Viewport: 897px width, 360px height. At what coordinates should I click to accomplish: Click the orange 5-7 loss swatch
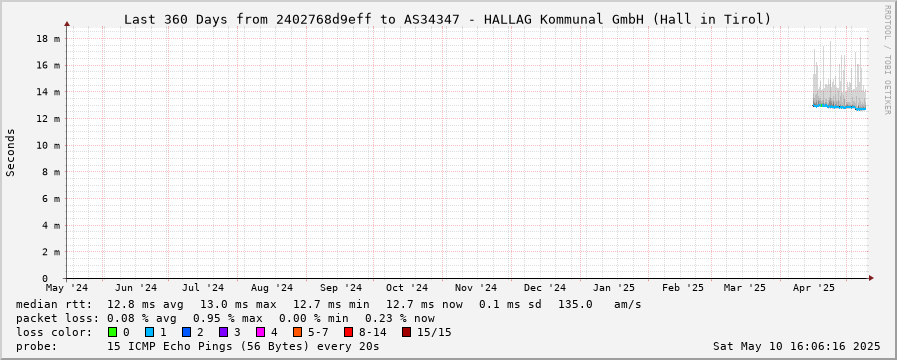click(297, 332)
